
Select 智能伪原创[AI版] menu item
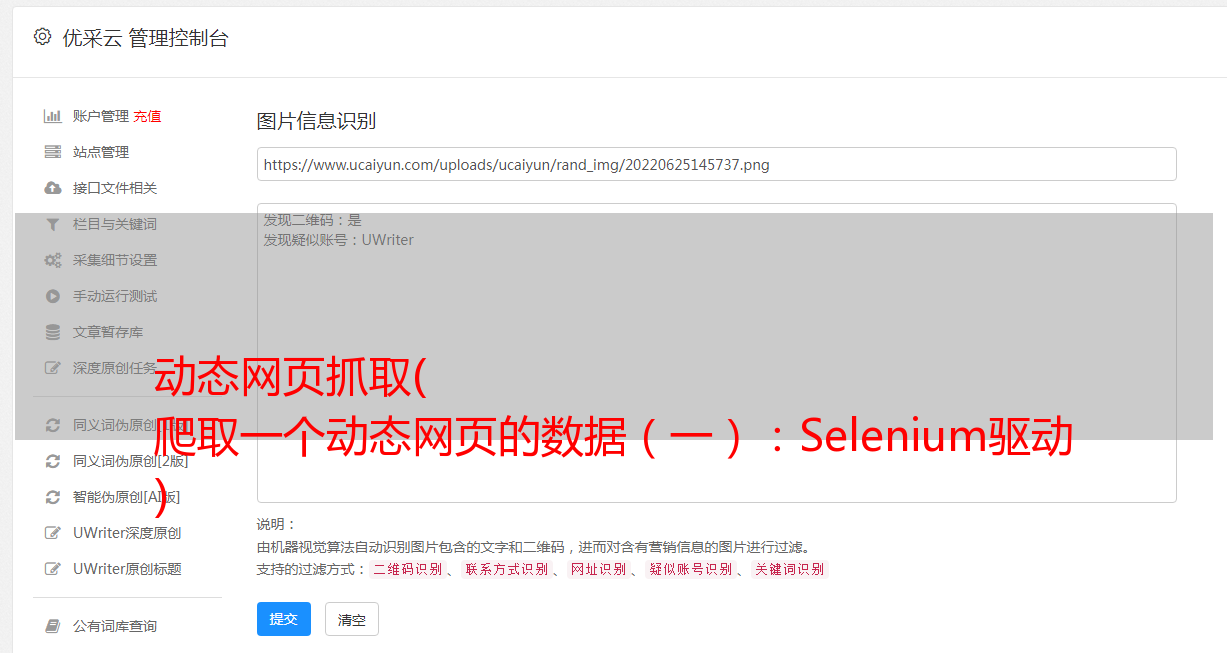pos(126,497)
